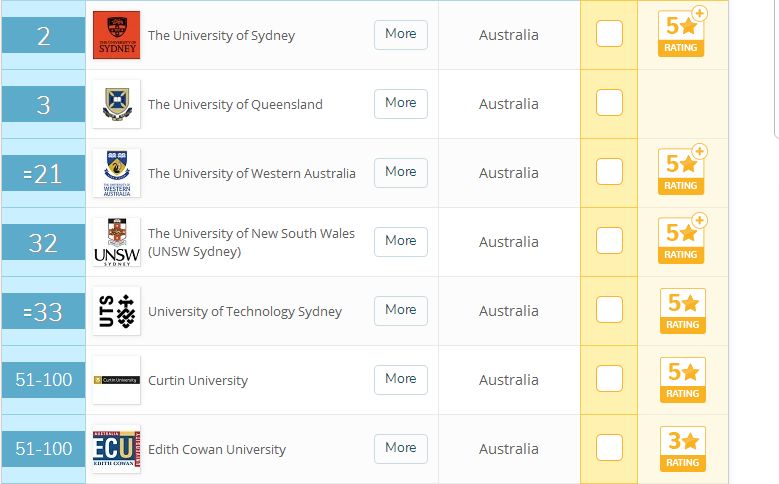
Task: Click the Curtin University logo
Action: click(117, 380)
